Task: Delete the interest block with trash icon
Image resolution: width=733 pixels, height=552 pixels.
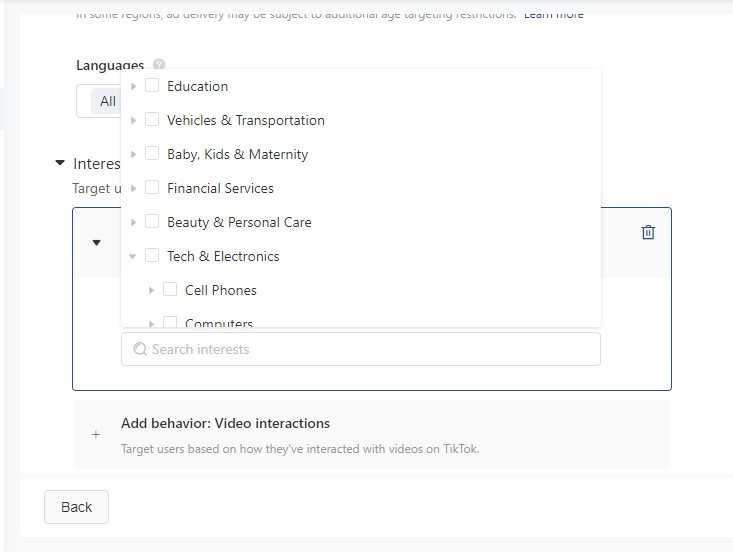Action: pyautogui.click(x=648, y=232)
